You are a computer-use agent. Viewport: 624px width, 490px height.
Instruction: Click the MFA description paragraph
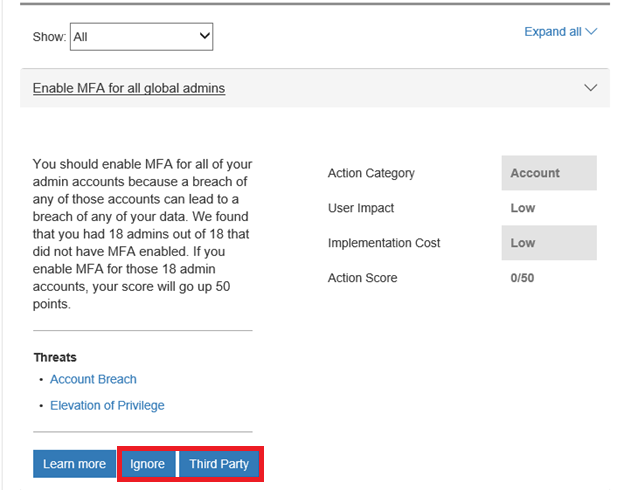[140, 234]
